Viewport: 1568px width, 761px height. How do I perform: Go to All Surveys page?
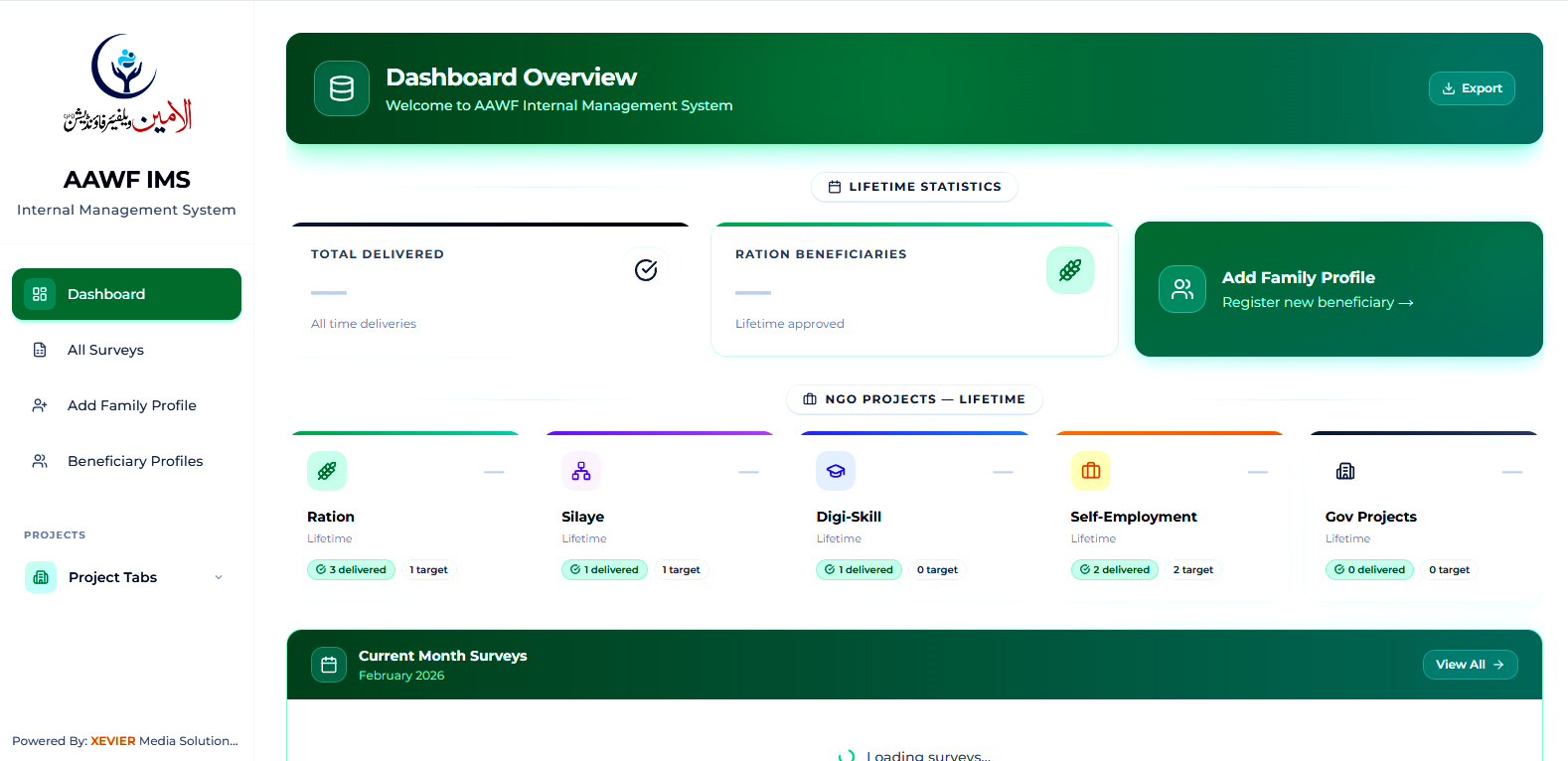point(105,350)
